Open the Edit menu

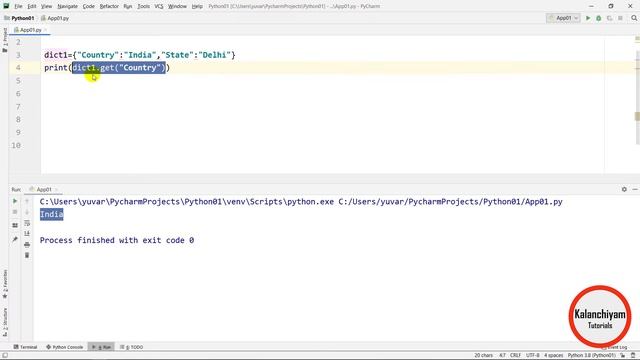32,6
